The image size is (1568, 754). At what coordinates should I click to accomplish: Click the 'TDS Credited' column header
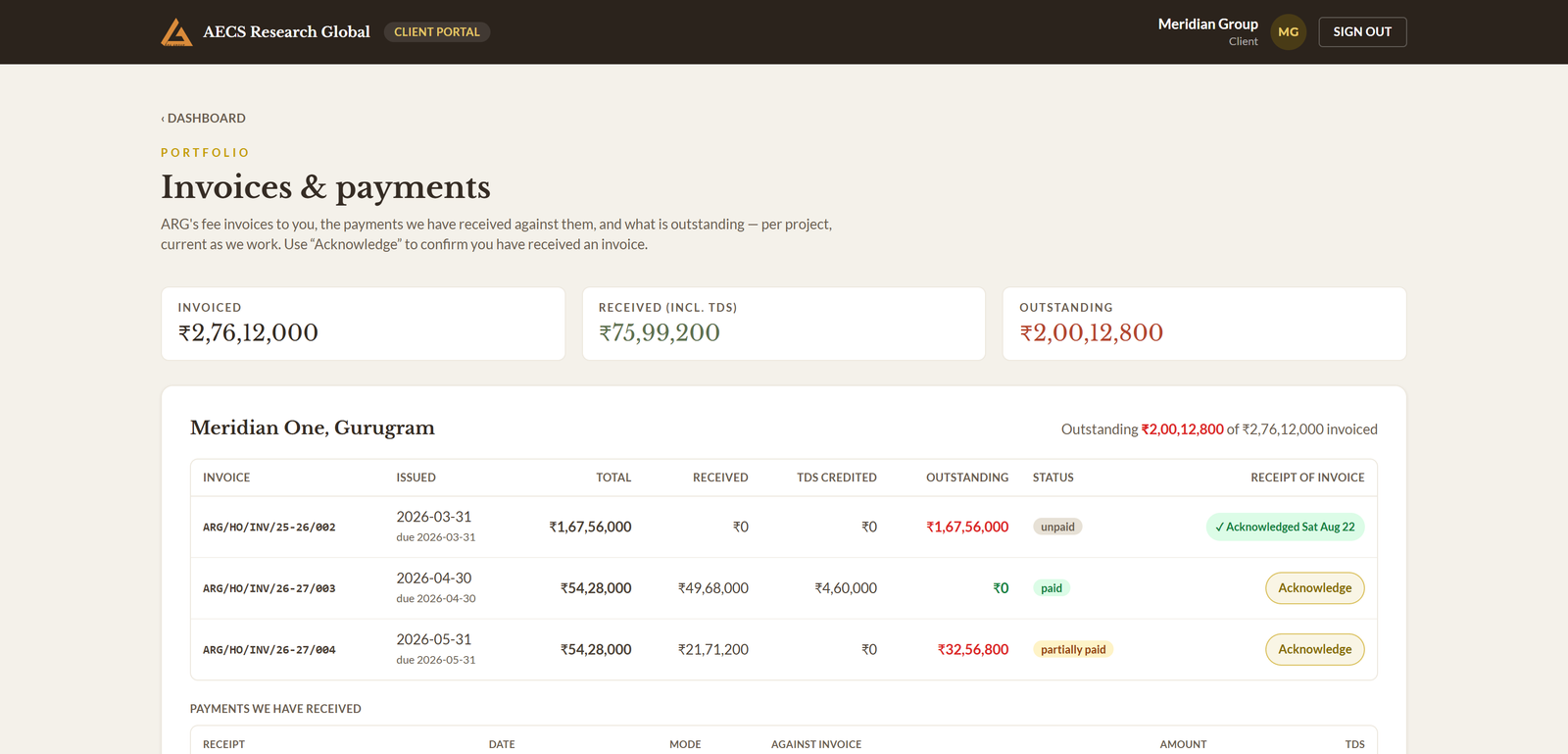pos(837,478)
